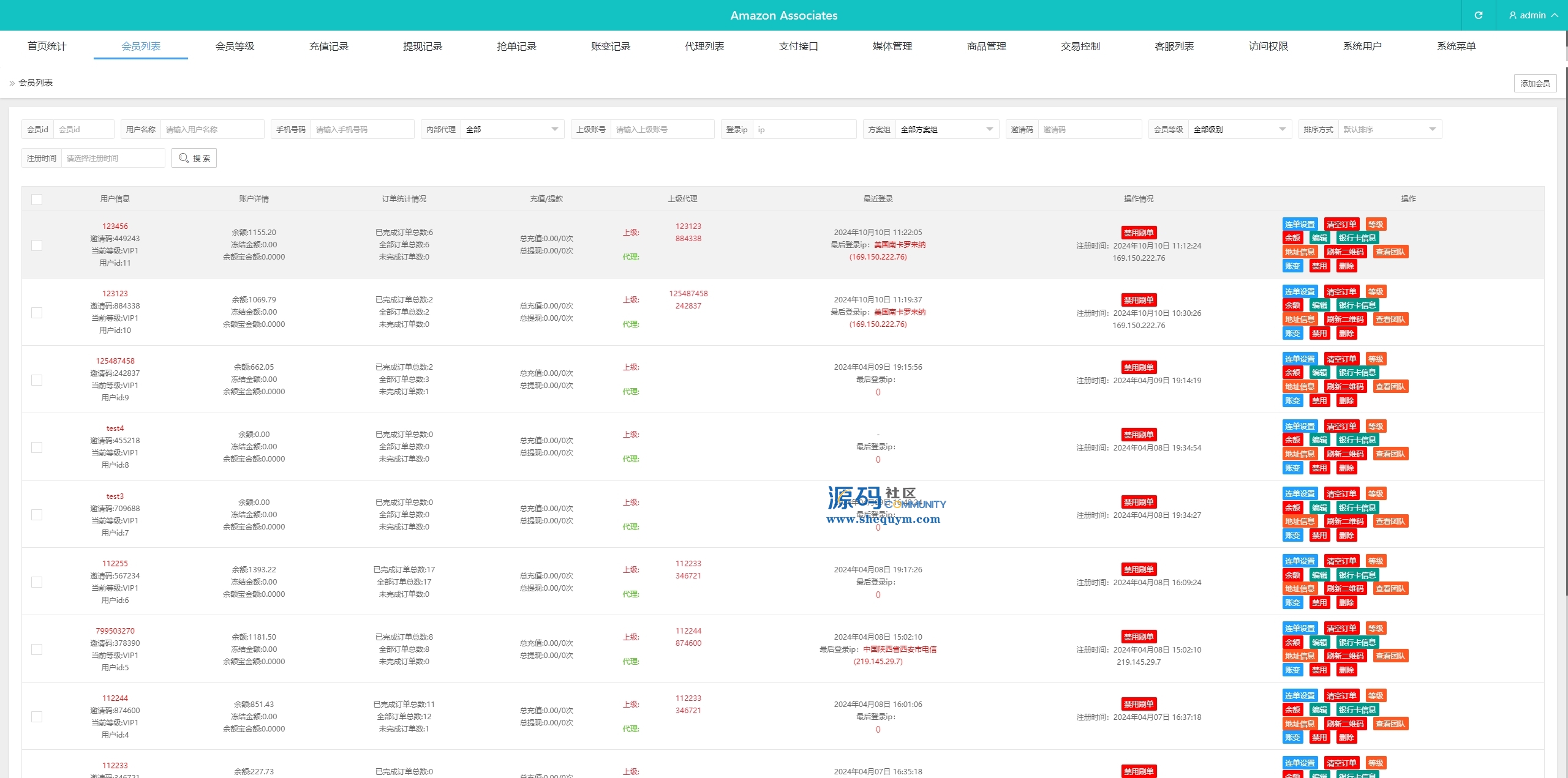Open the 会员等级 filter dropdown

point(1239,129)
